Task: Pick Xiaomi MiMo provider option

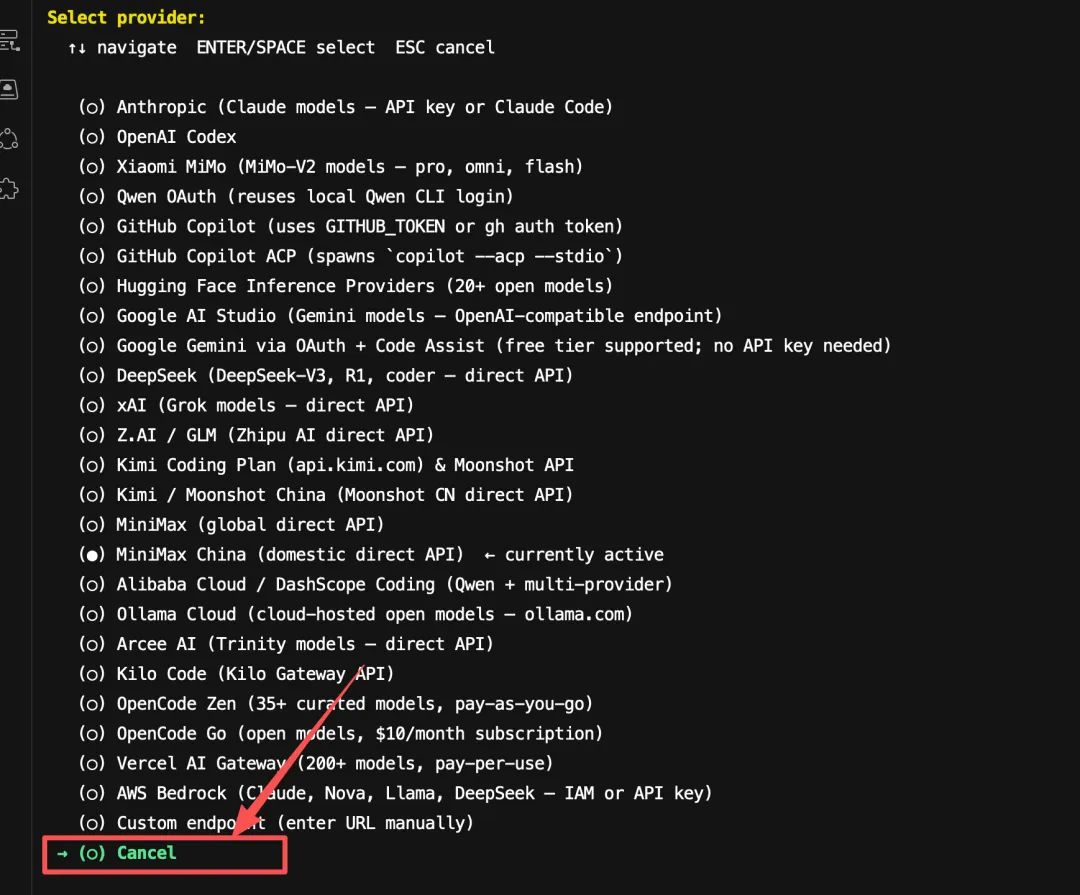Action: (331, 166)
